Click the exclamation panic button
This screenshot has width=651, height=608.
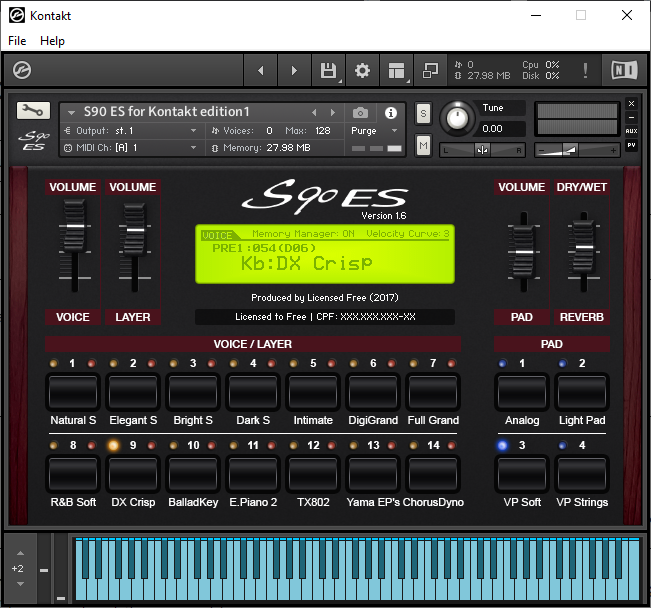pyautogui.click(x=585, y=71)
